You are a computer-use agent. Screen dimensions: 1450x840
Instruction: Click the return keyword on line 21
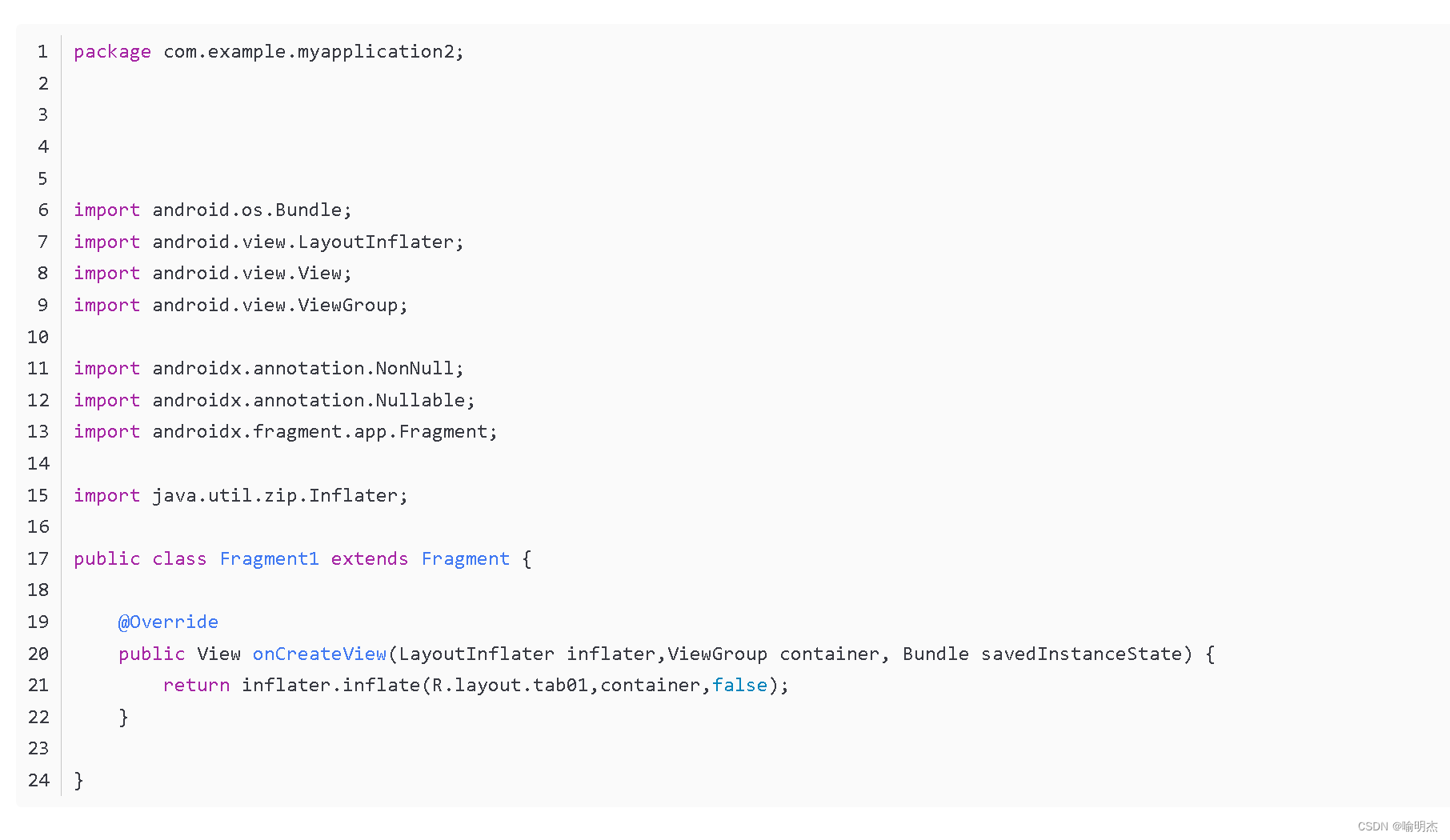196,686
